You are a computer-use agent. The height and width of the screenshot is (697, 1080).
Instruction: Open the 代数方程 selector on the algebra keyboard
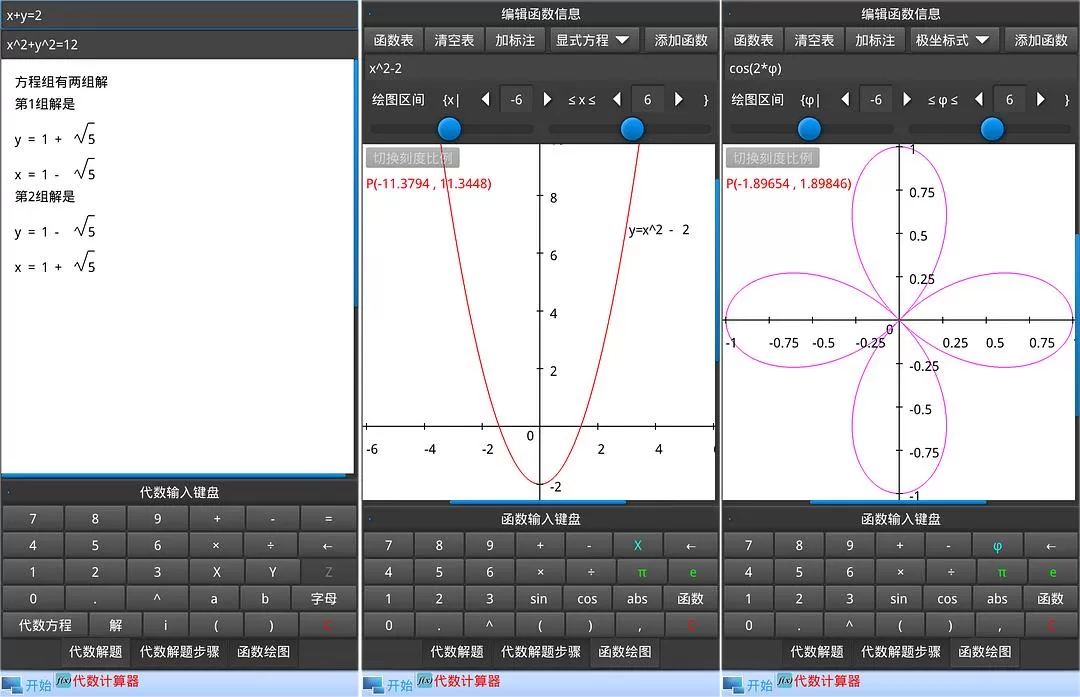tap(45, 625)
